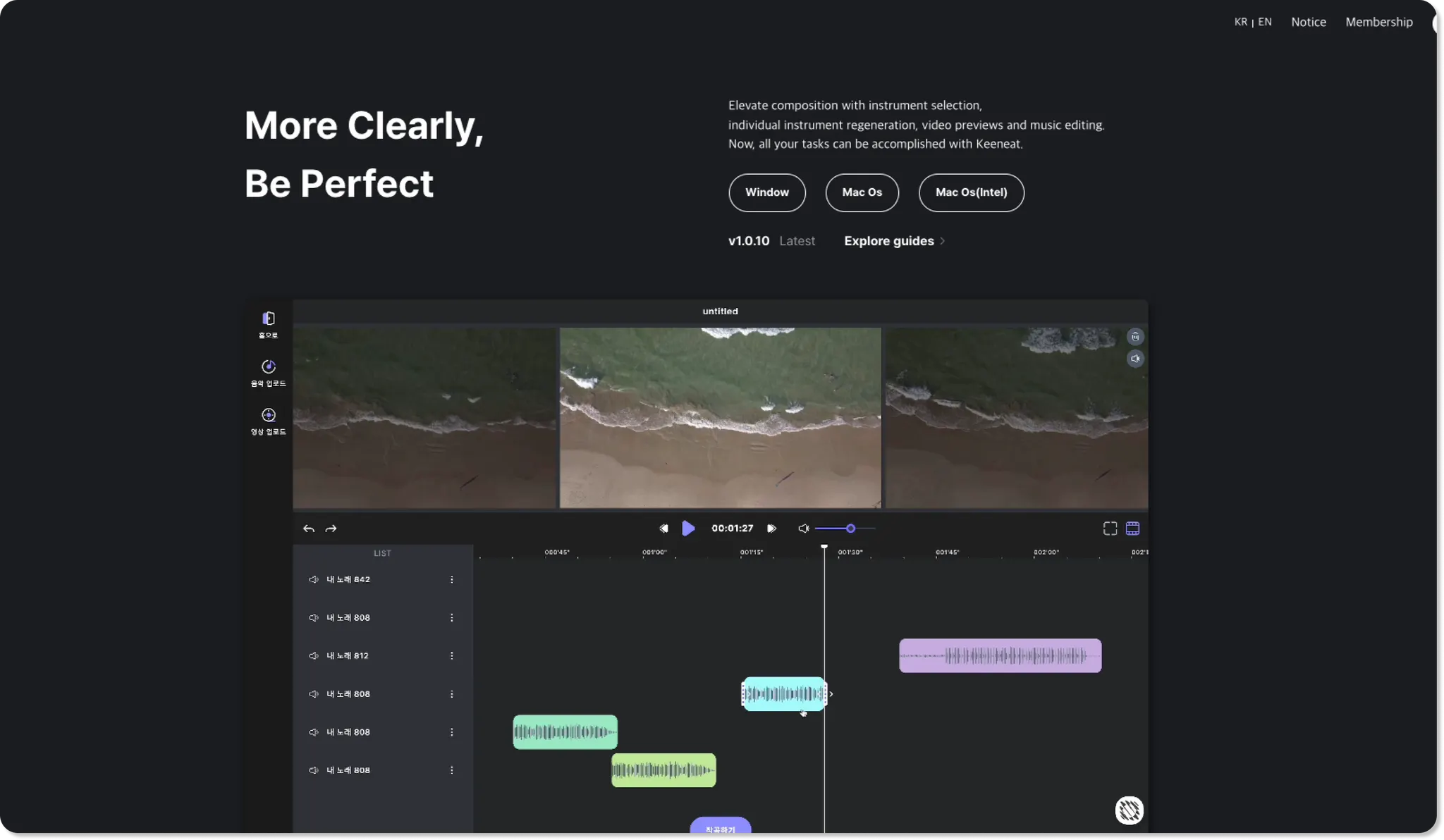Click the fullscreen preview icon
Viewport: 1444px width, 840px height.
pos(1110,529)
